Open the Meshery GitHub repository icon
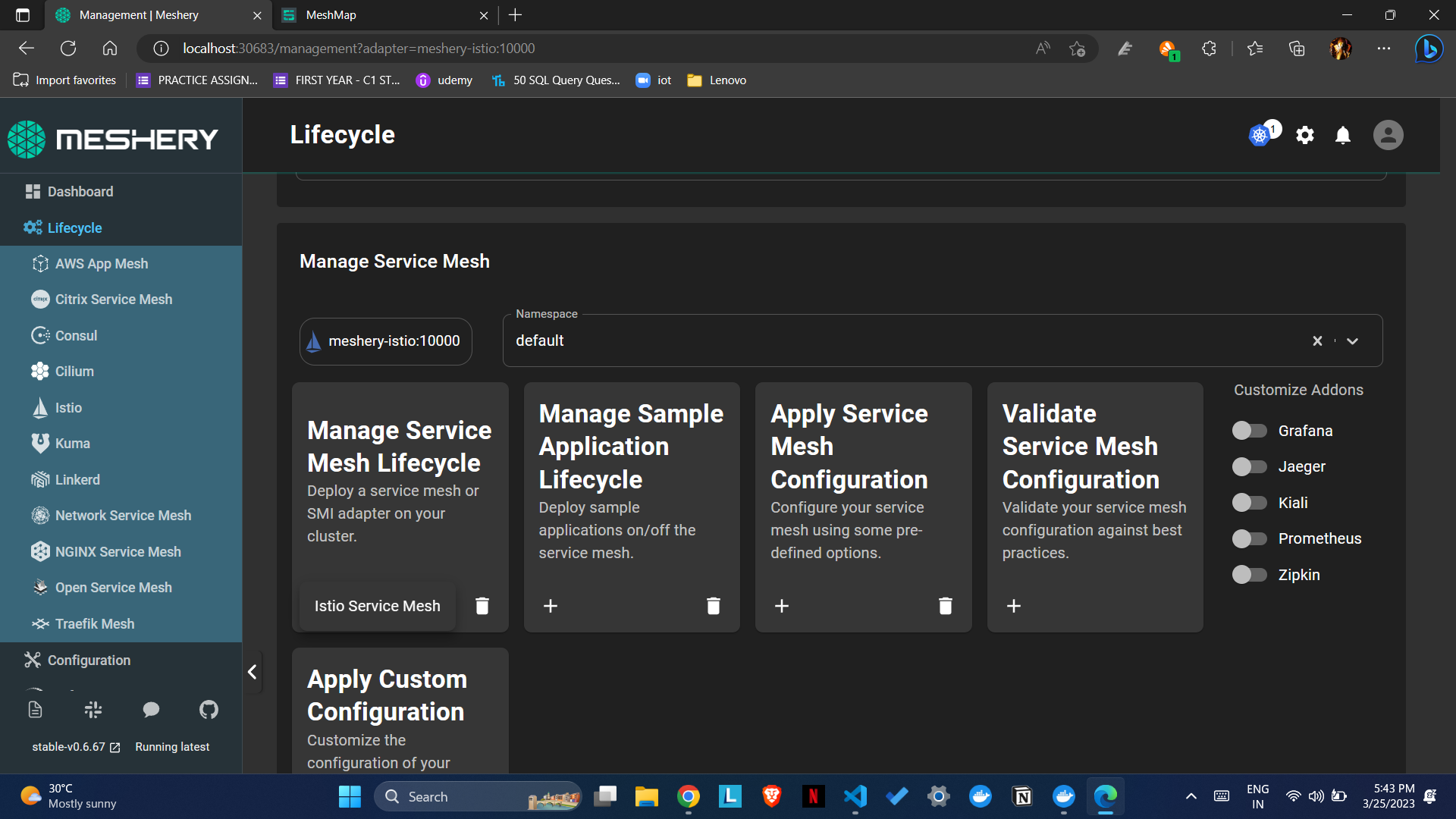1456x819 pixels. pyautogui.click(x=209, y=710)
